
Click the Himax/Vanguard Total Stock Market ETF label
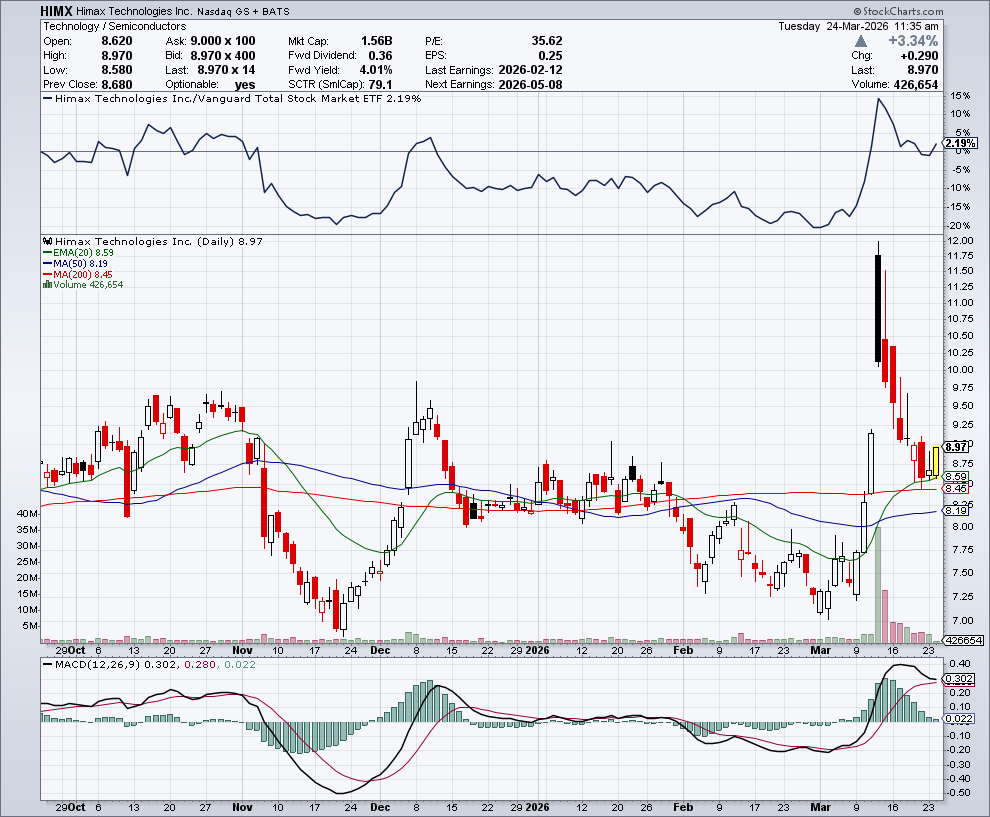238,98
